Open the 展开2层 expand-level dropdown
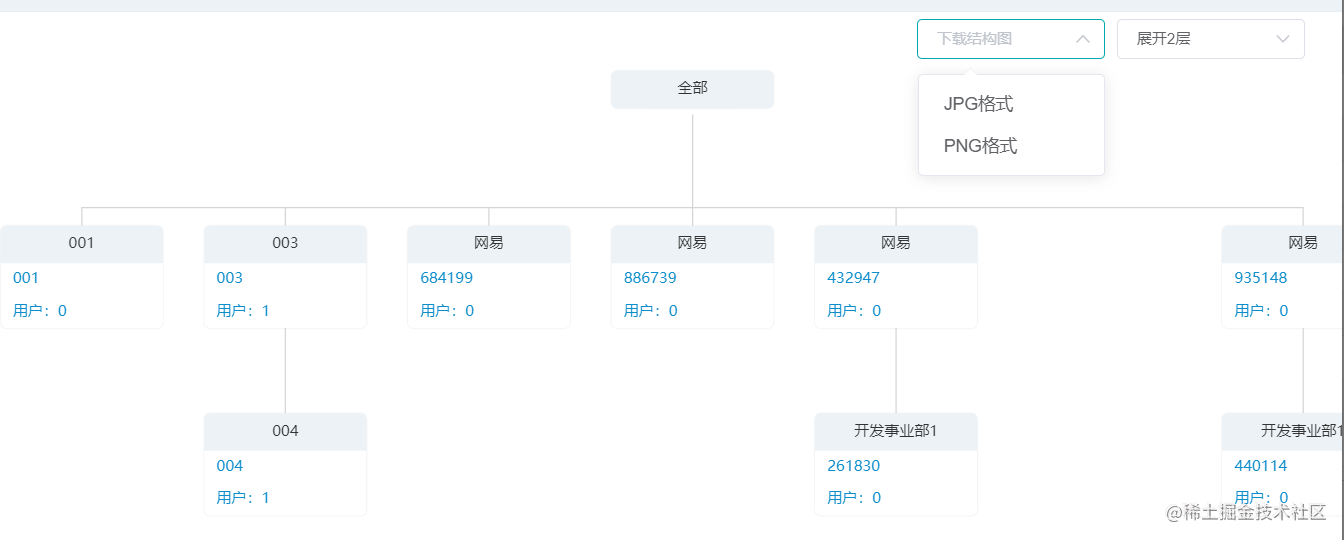Image resolution: width=1344 pixels, height=540 pixels. (x=1210, y=39)
